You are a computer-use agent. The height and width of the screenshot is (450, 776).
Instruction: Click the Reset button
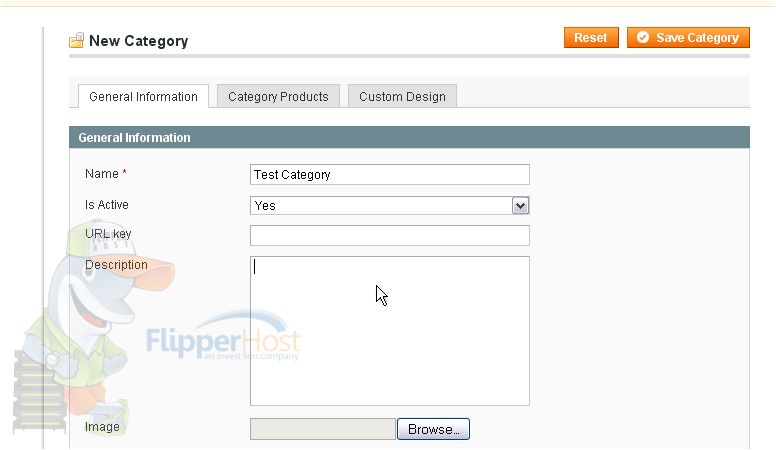[x=591, y=38]
